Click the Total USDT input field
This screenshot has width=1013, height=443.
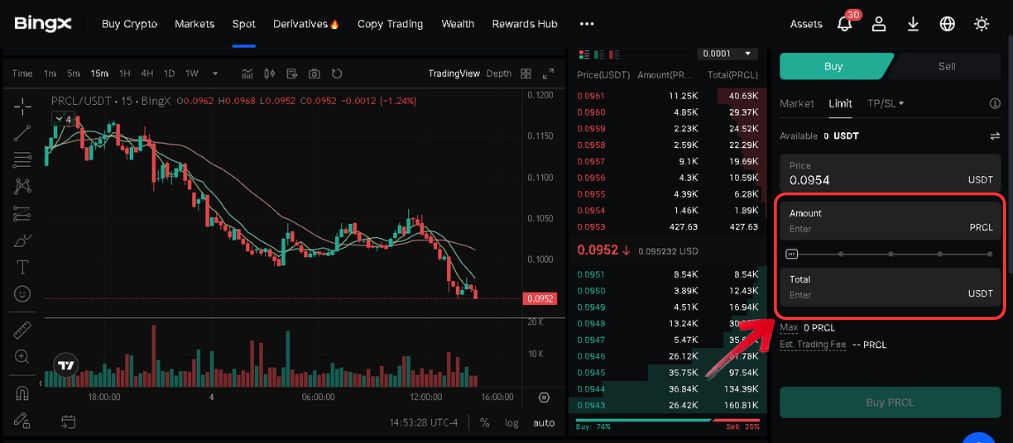[x=890, y=287]
